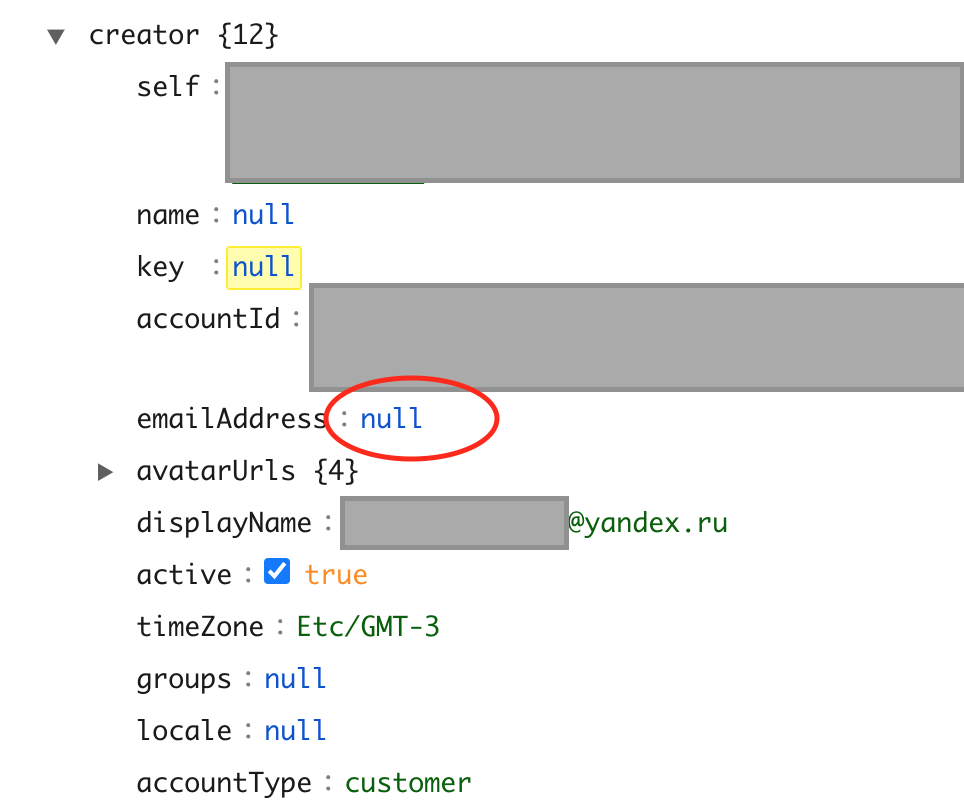
Task: Click the "emailAddress" key label
Action: click(232, 419)
